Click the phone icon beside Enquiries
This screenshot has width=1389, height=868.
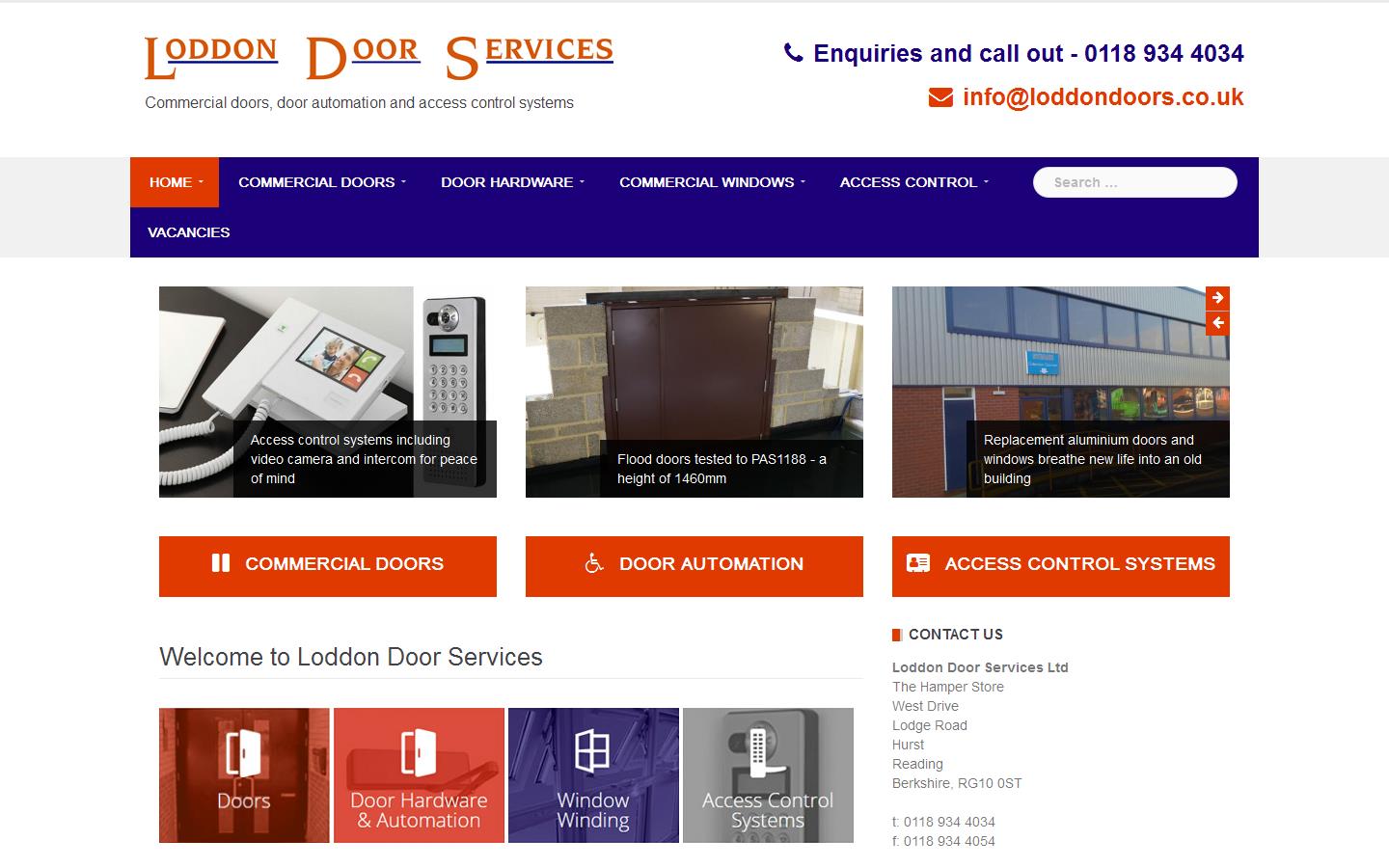pyautogui.click(x=794, y=53)
